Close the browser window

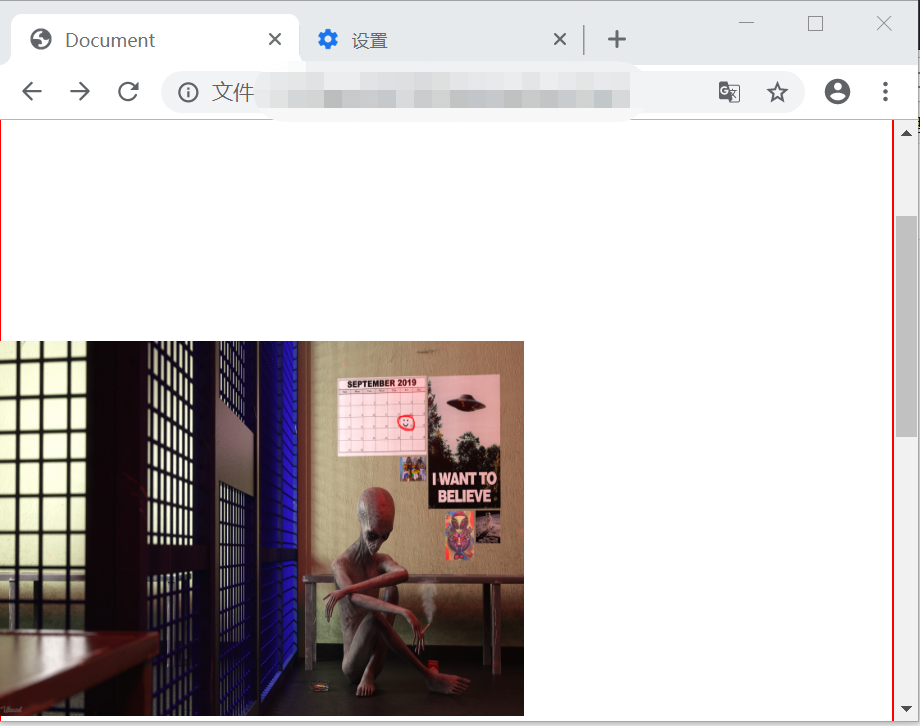click(884, 23)
